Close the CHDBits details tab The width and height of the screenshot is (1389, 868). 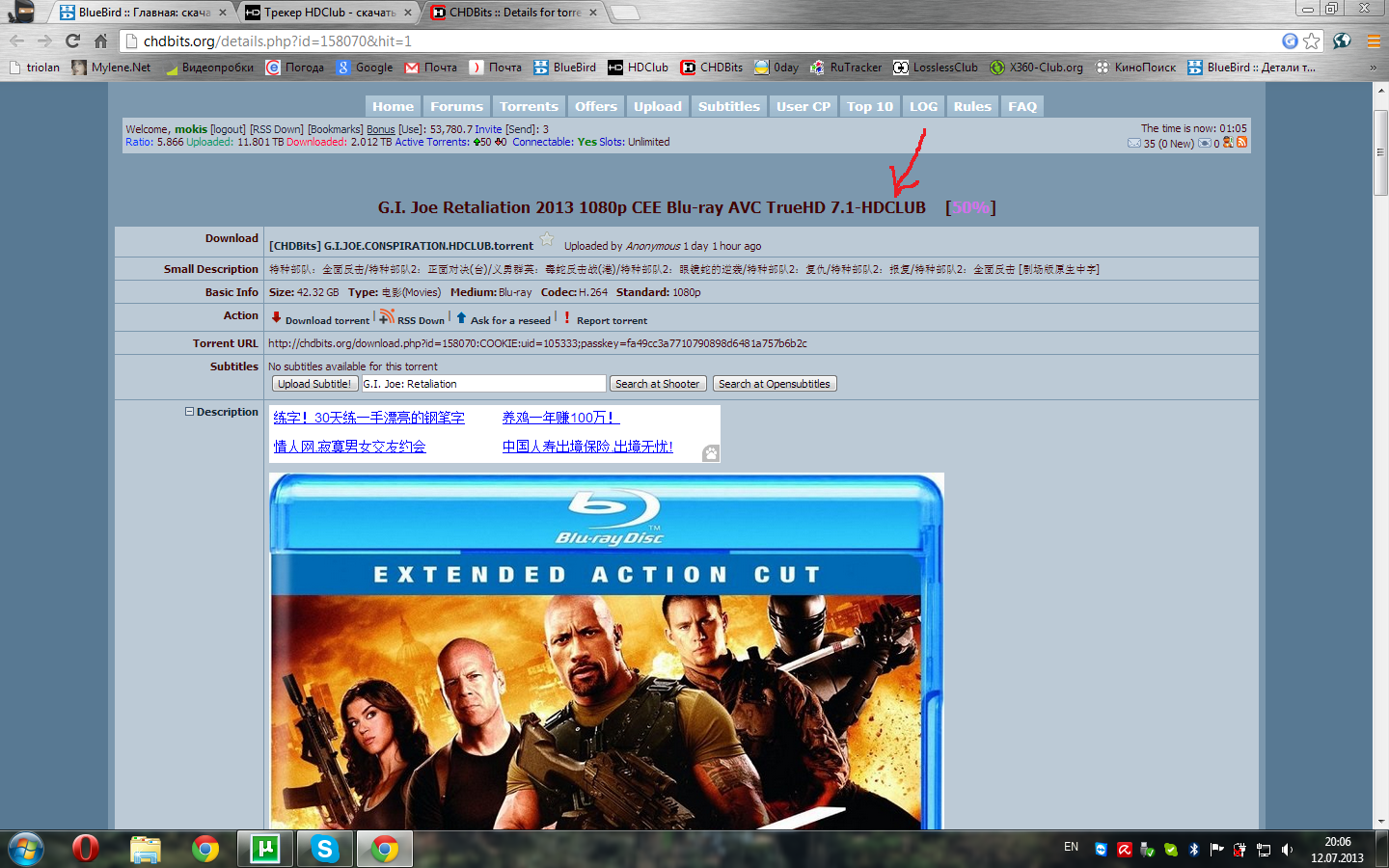593,13
